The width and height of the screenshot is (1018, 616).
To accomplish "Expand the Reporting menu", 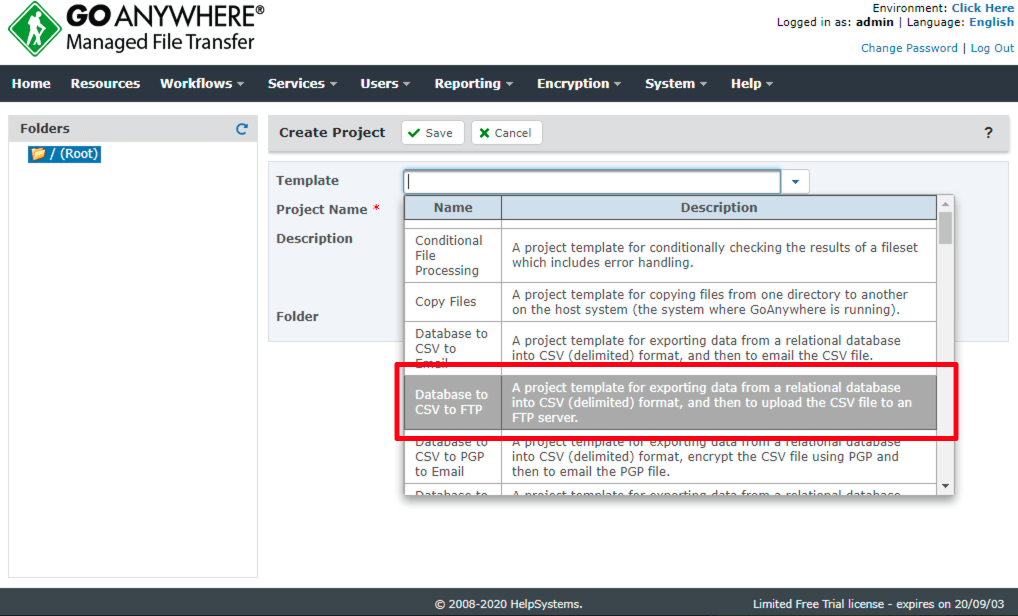I will point(473,84).
